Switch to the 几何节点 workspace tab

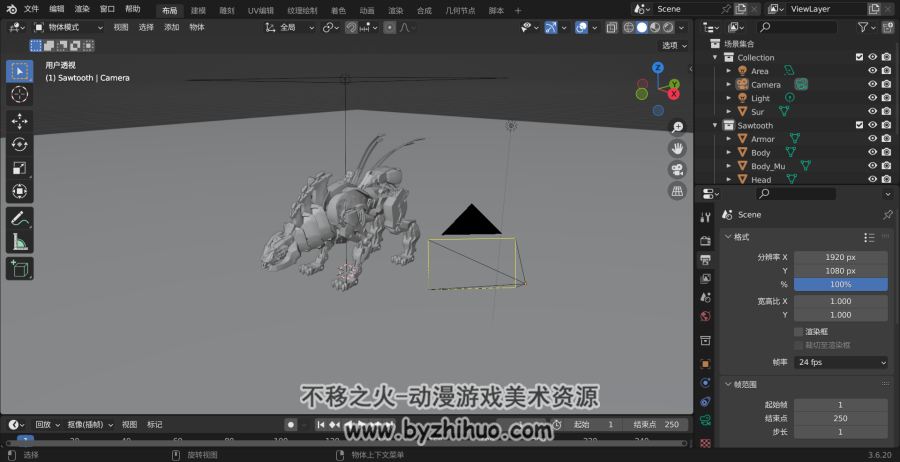[x=460, y=10]
